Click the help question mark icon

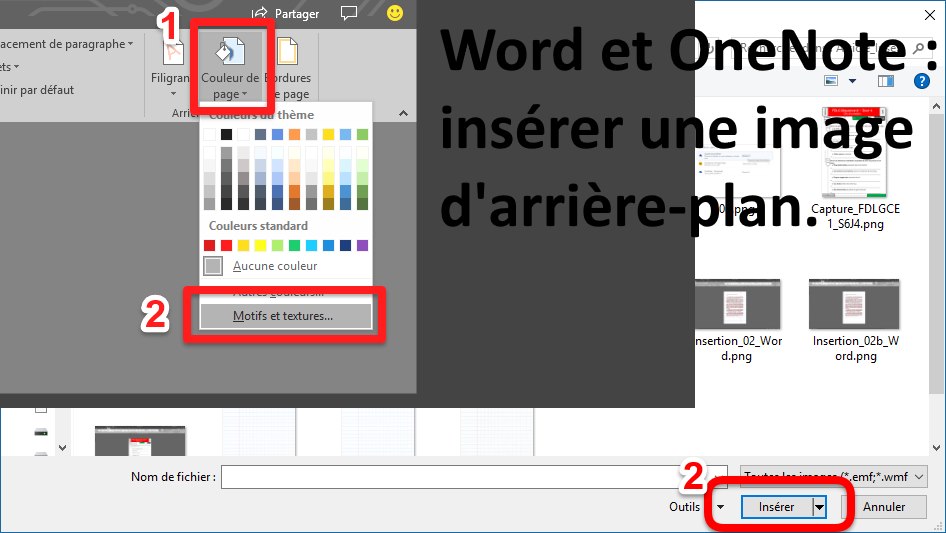921,81
